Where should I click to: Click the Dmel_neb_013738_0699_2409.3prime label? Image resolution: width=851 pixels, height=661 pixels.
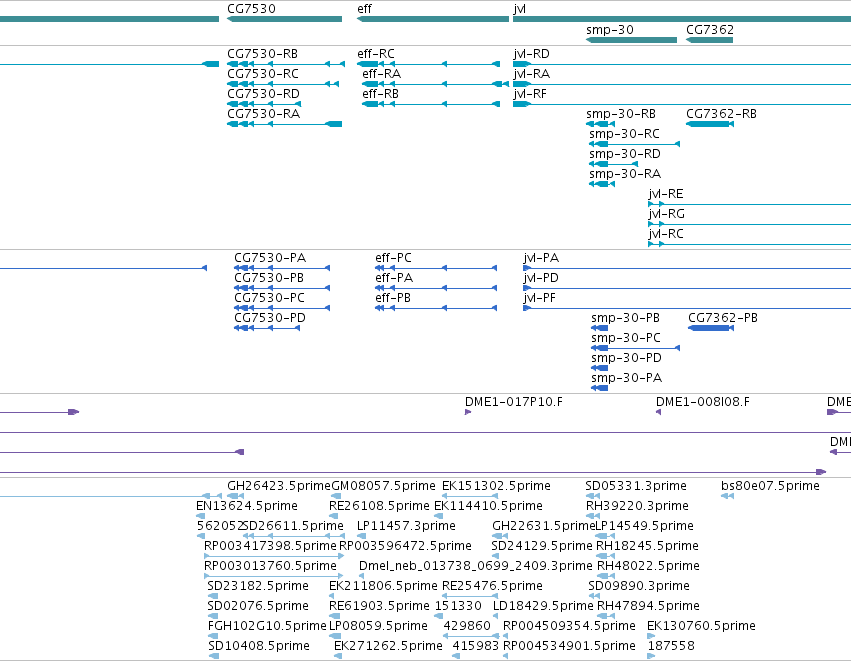[x=475, y=566]
